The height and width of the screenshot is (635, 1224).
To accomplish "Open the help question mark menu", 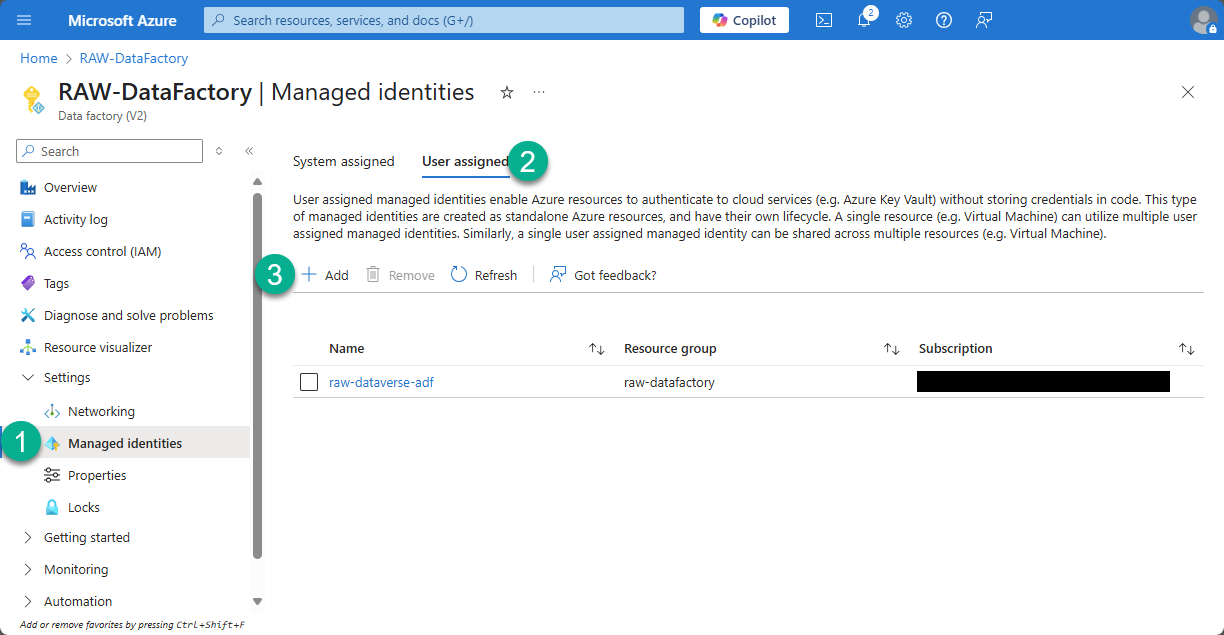I will click(944, 20).
